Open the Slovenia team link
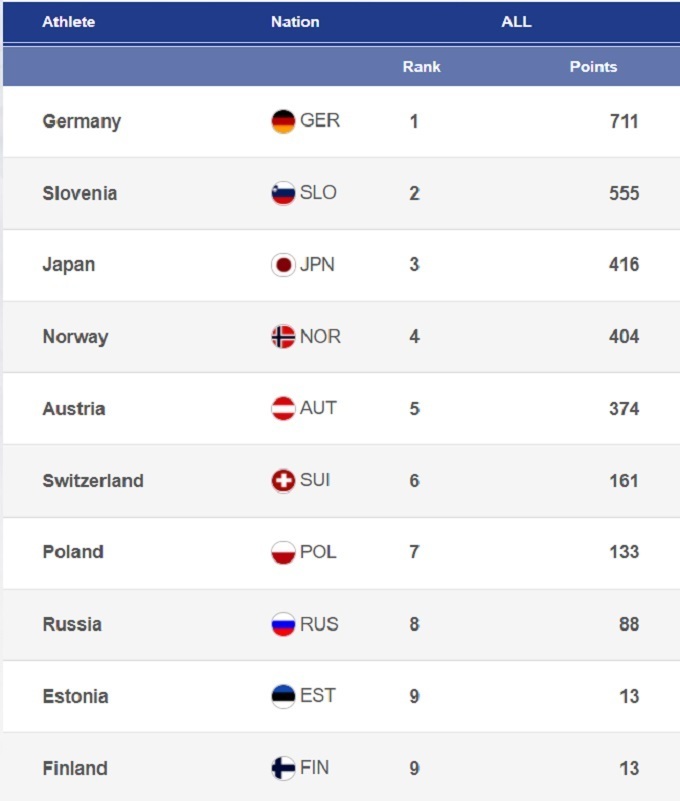Screen dimensions: 680x801 pyautogui.click(x=79, y=193)
